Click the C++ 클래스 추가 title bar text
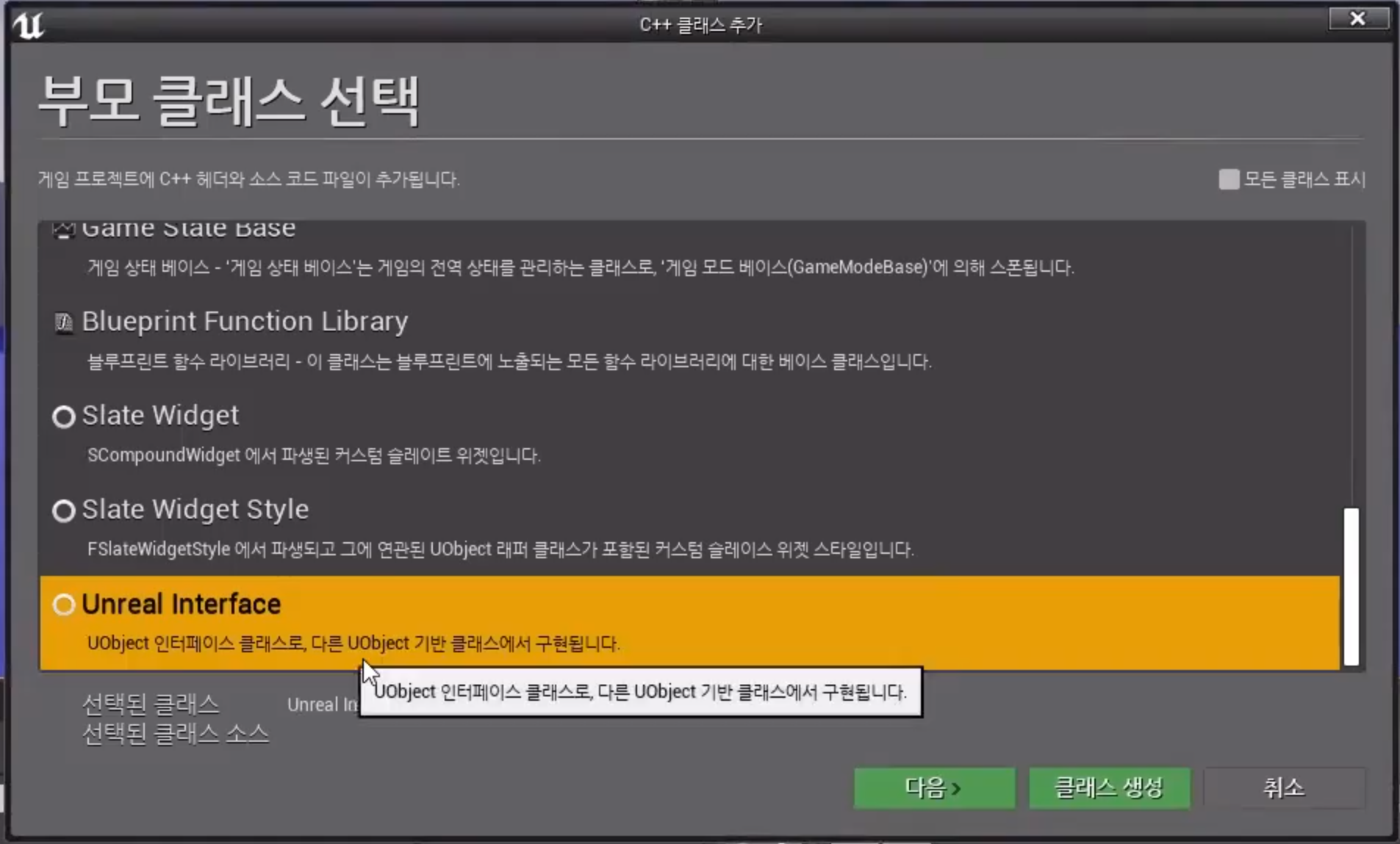 701,25
